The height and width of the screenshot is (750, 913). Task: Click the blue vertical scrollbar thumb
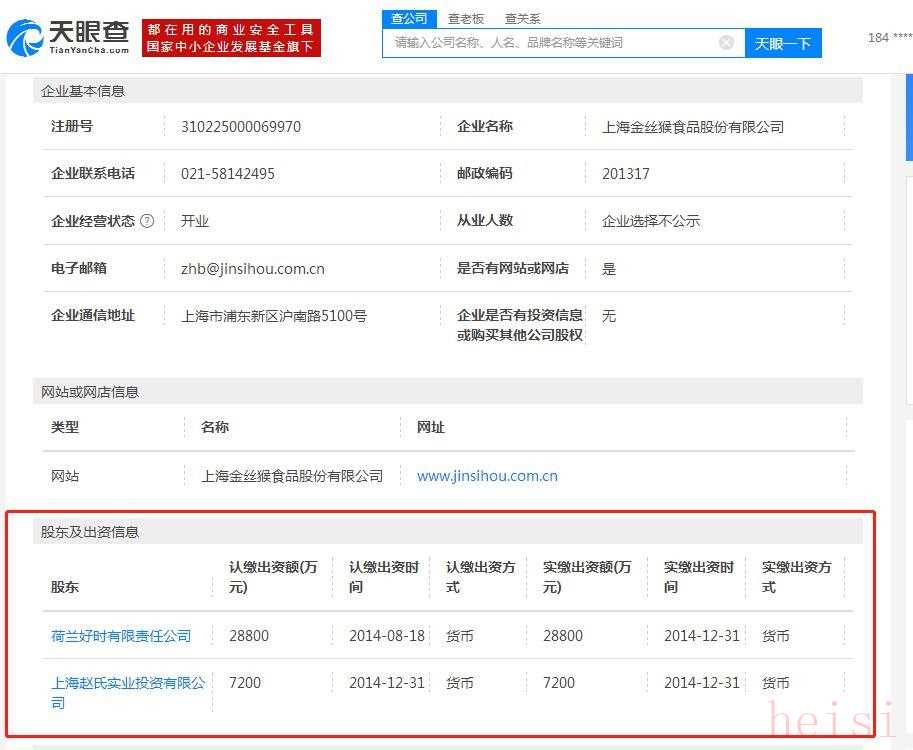point(910,116)
